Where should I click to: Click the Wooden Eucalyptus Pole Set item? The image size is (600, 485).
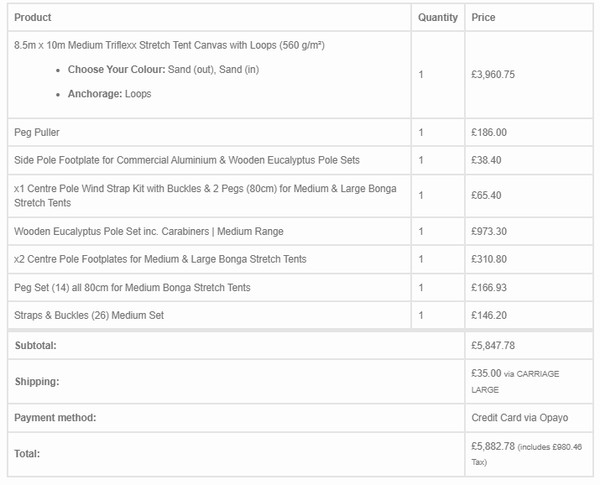[149, 231]
